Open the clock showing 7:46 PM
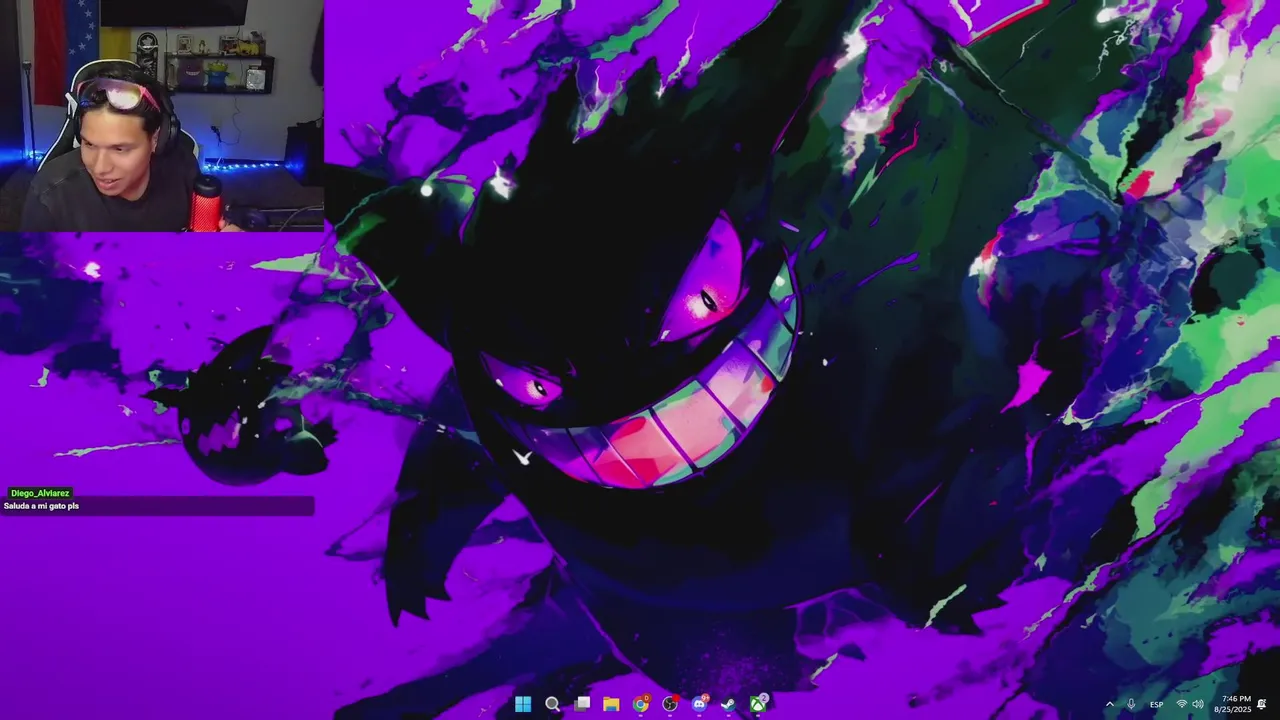Viewport: 1280px width, 720px height. (x=1232, y=704)
